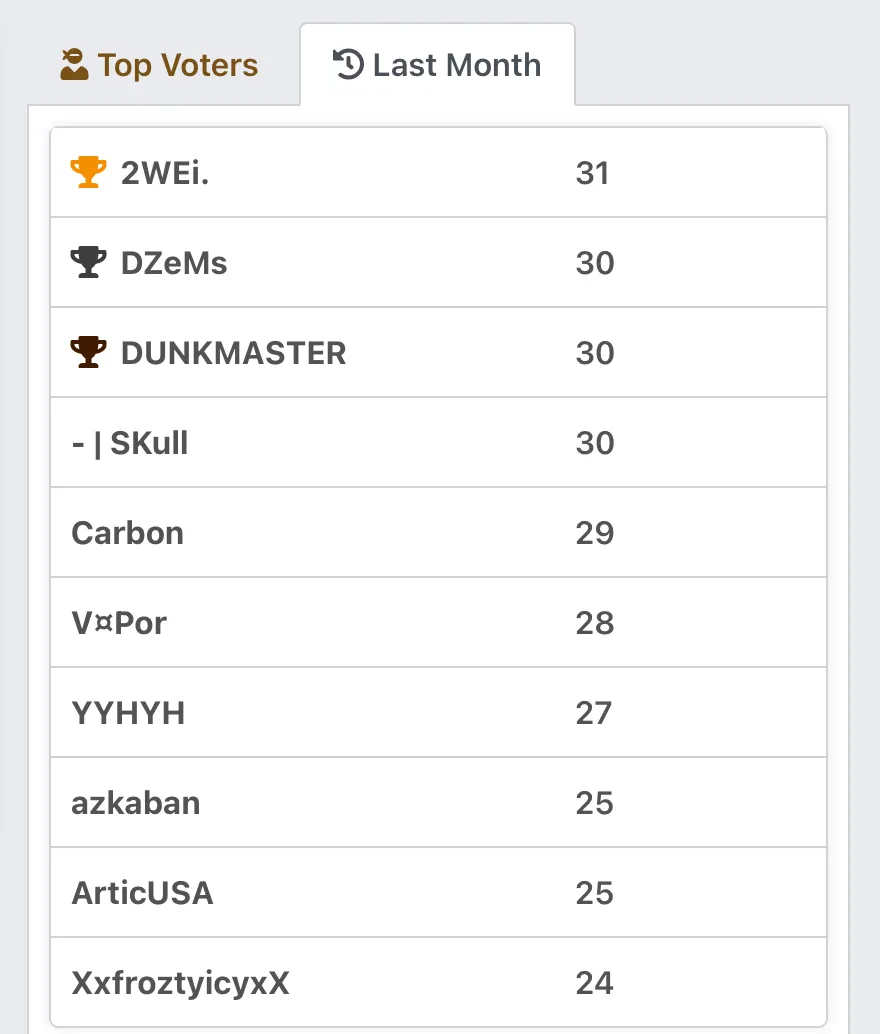Click the gold trophy icon beside 2WEi.
The image size is (880, 1034).
point(88,172)
